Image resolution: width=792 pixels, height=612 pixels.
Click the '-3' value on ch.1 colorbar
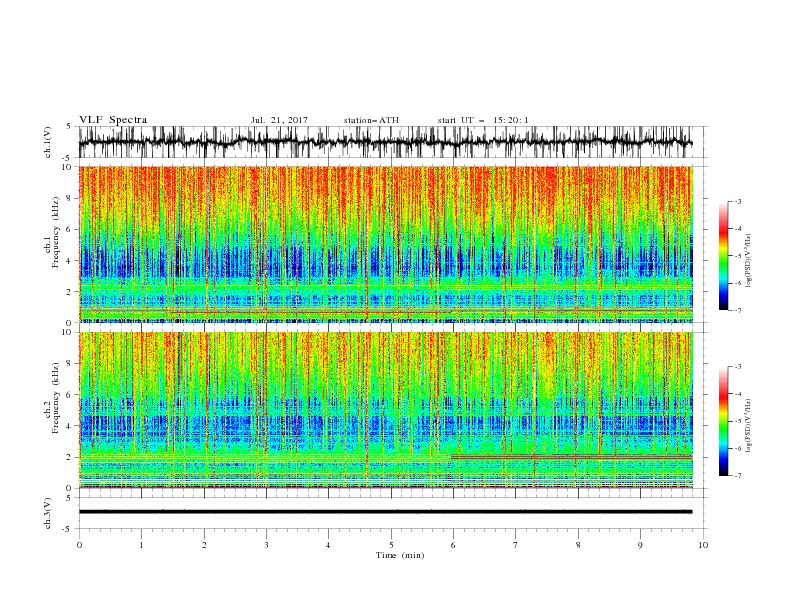point(737,201)
